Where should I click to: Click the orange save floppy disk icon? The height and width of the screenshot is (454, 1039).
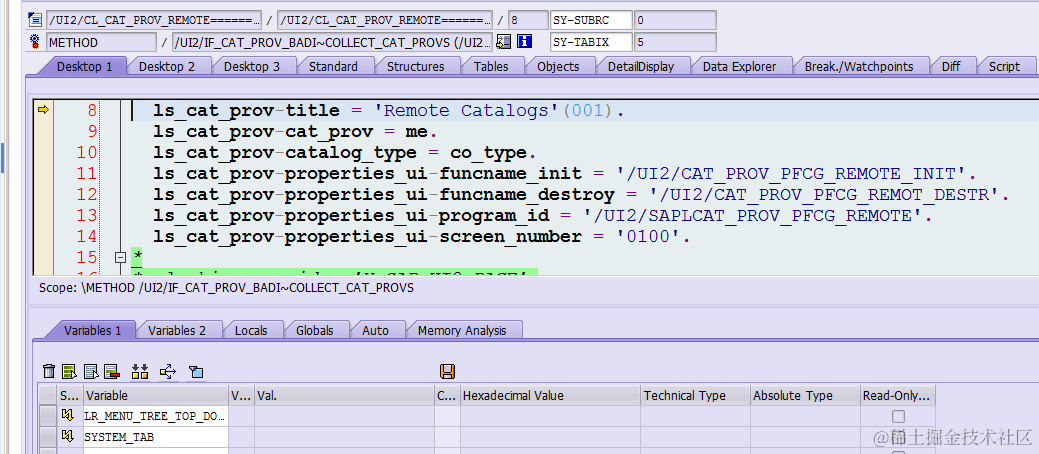click(447, 371)
